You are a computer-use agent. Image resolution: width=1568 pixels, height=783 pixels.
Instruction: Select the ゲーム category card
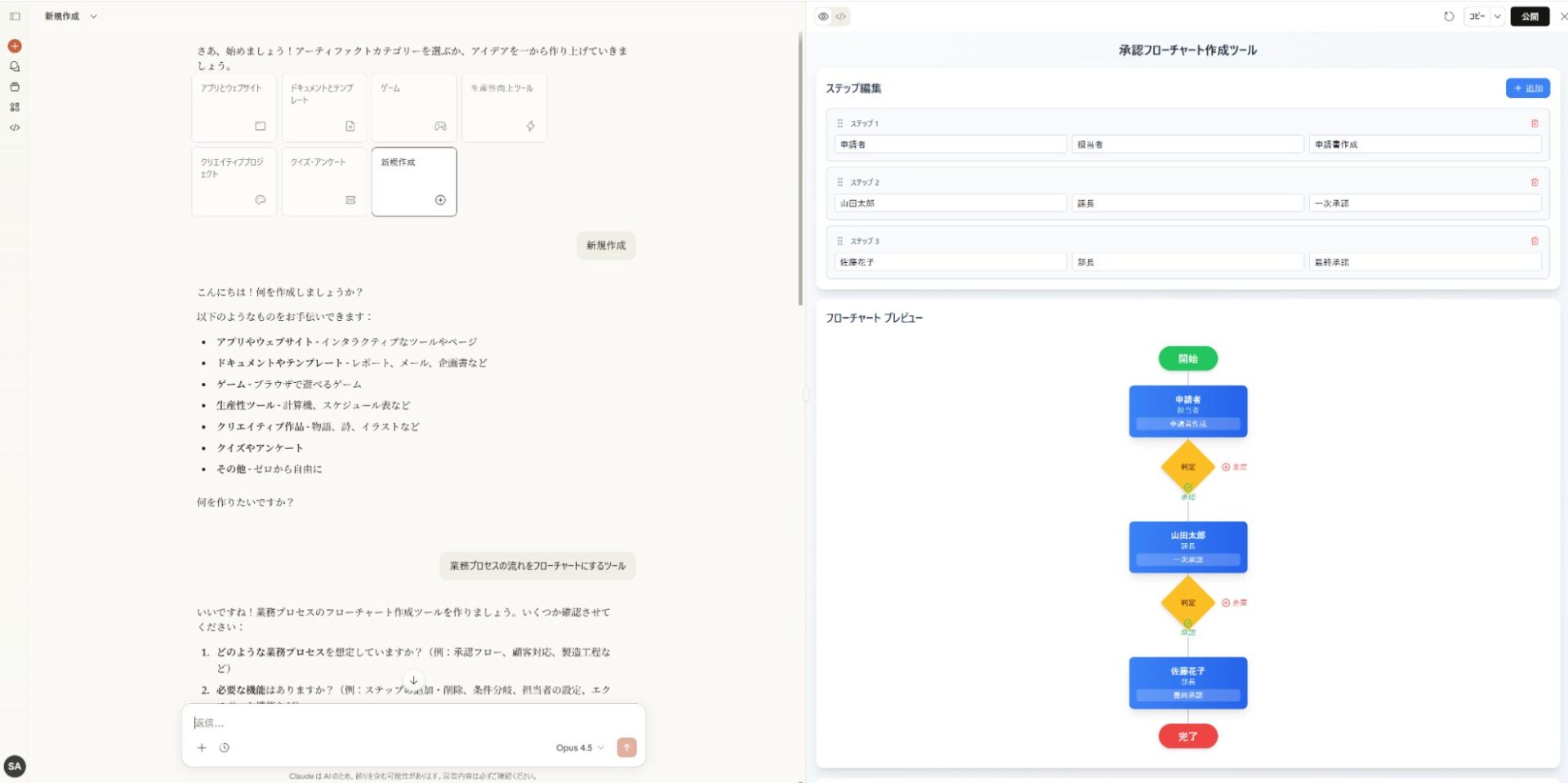[x=414, y=107]
